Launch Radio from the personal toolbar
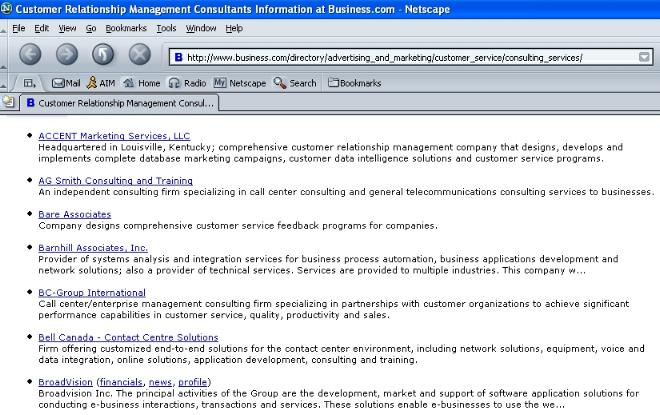The width and height of the screenshot is (660, 415). click(x=187, y=83)
